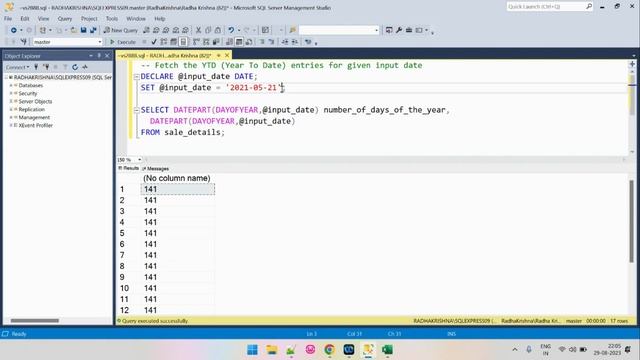Open the Tools menu
Viewport: 640px width, 360px height.
pos(111,19)
